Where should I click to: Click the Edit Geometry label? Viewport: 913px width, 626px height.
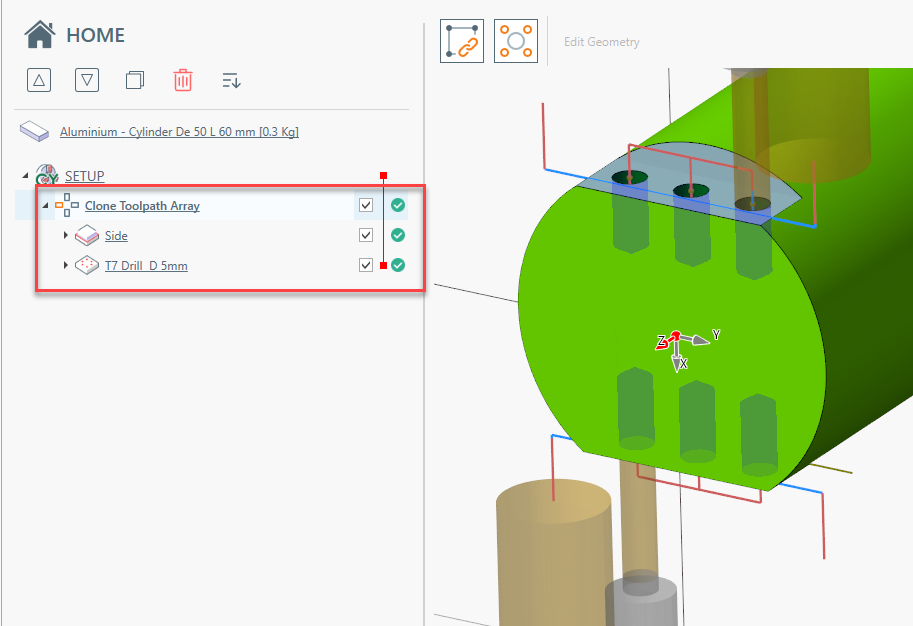tap(601, 42)
